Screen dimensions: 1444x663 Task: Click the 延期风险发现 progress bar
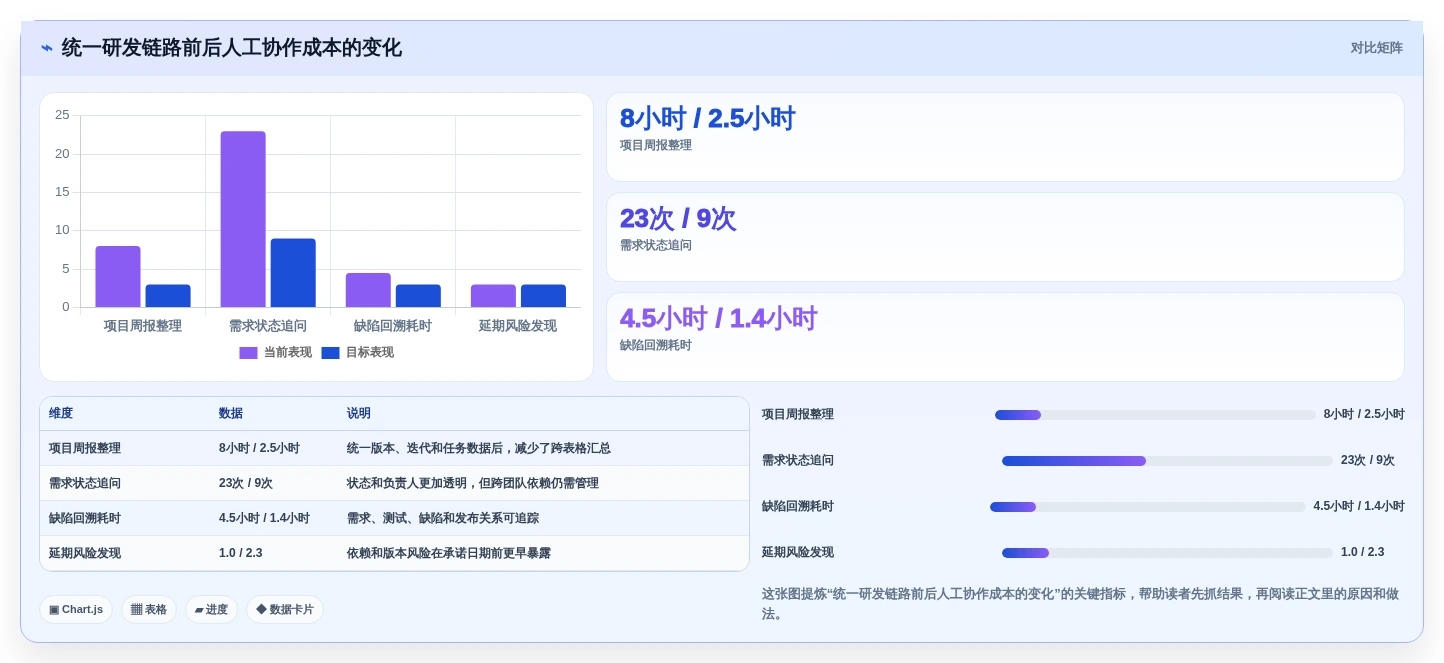(1167, 553)
